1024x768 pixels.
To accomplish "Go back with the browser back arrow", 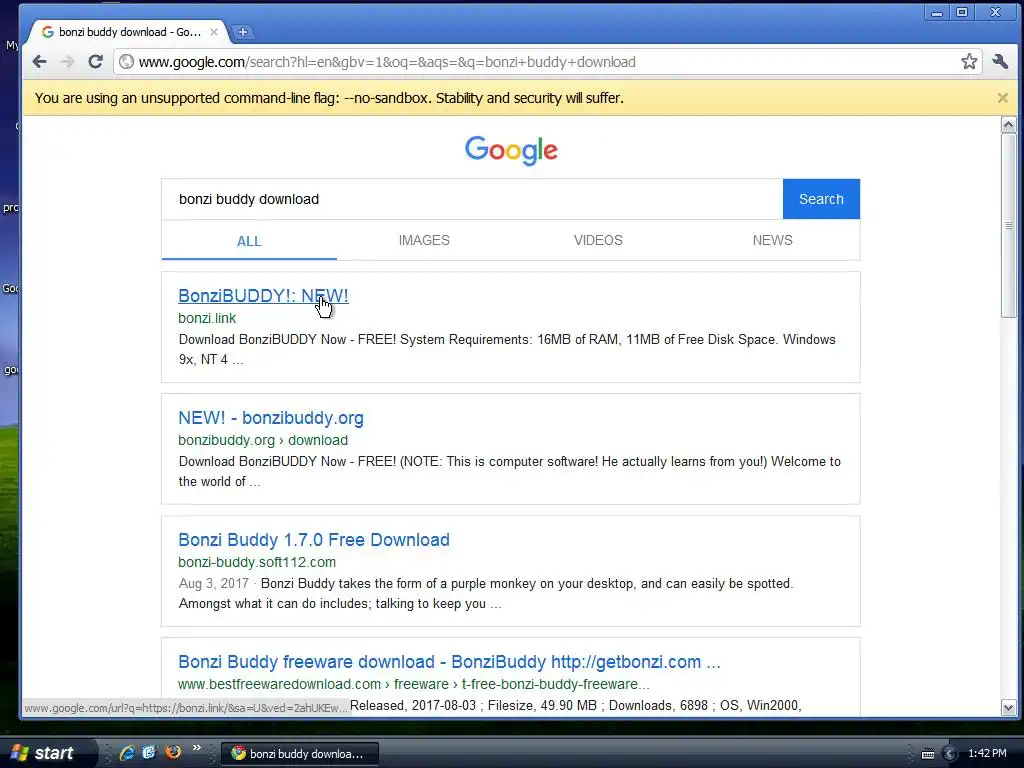I will coord(39,62).
